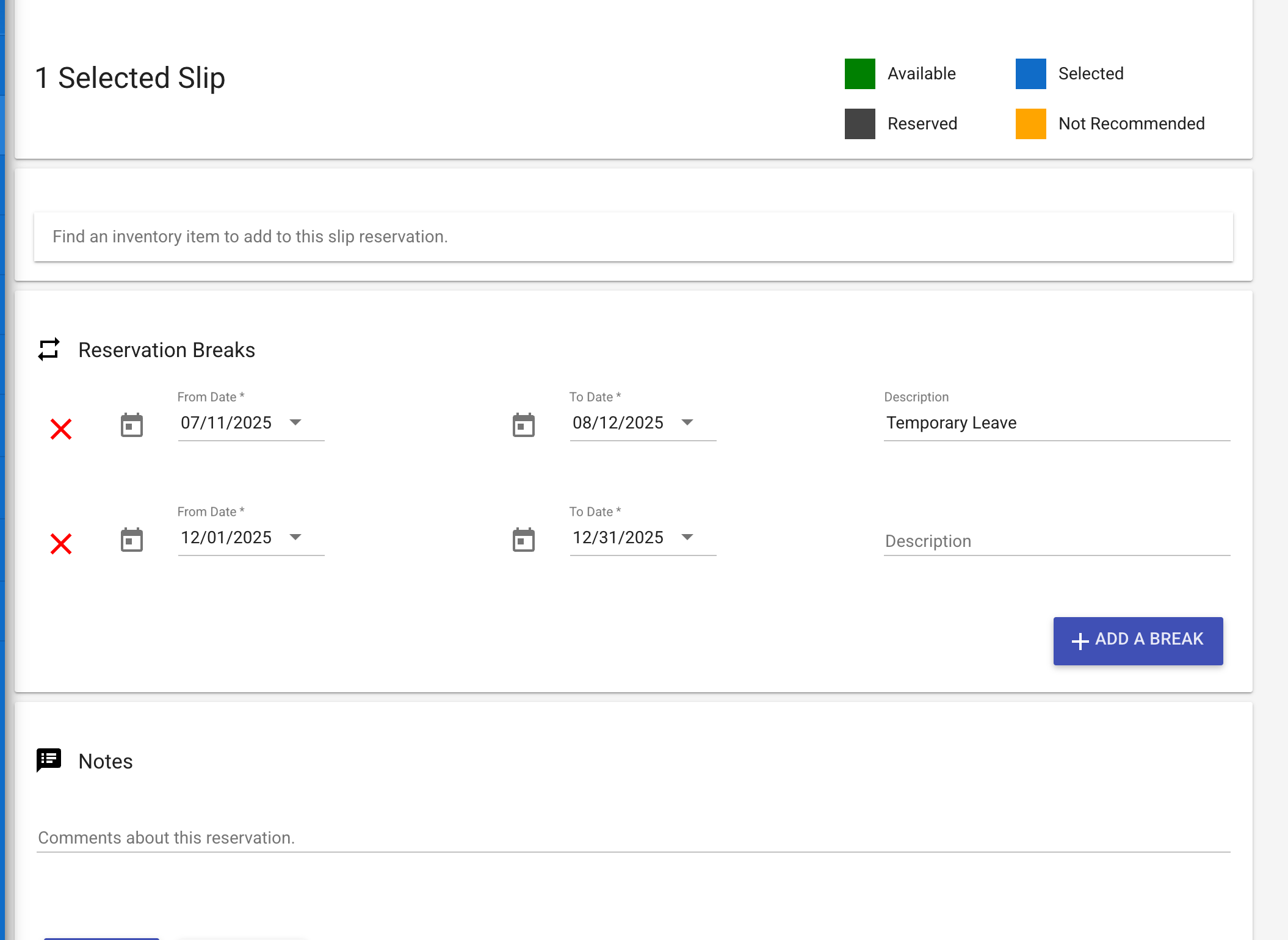Expand the 07/11/2025 From Date dropdown arrow
The image size is (1288, 940).
pyautogui.click(x=296, y=422)
